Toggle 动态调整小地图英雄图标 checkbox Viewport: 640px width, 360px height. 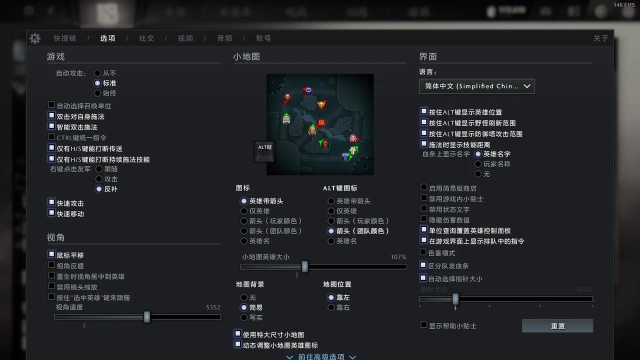pos(238,344)
